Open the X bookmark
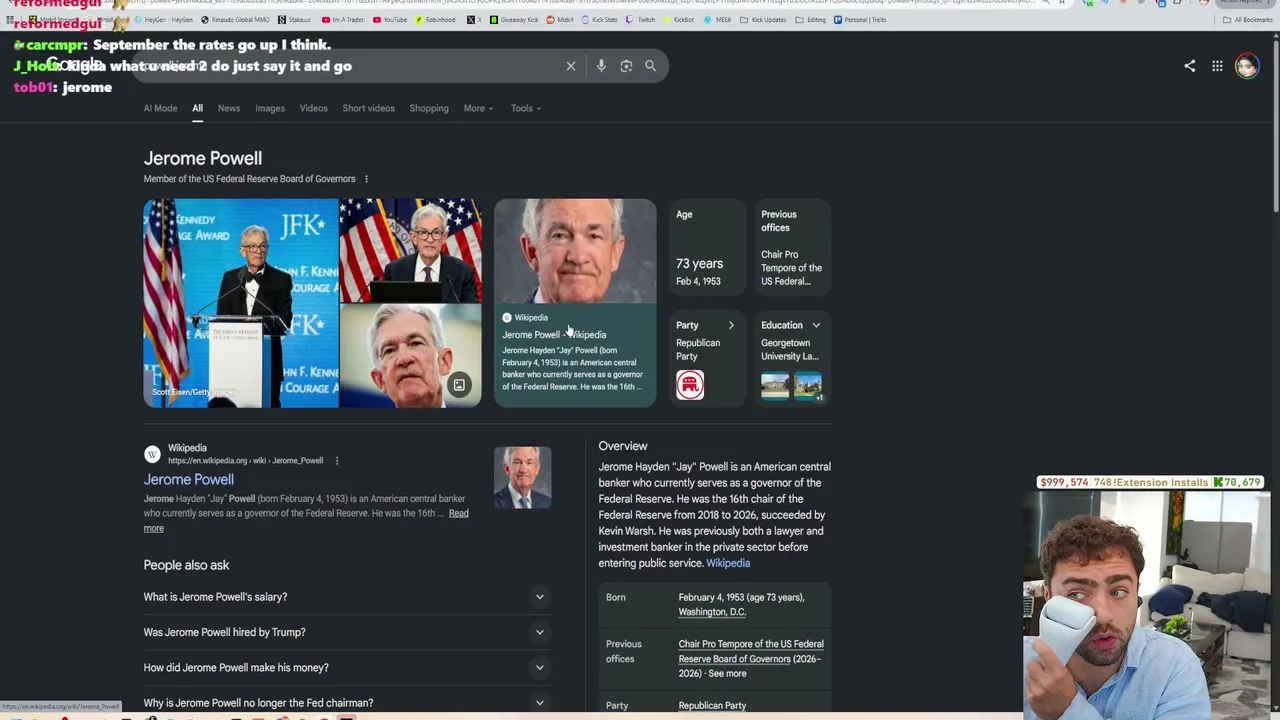 click(473, 20)
